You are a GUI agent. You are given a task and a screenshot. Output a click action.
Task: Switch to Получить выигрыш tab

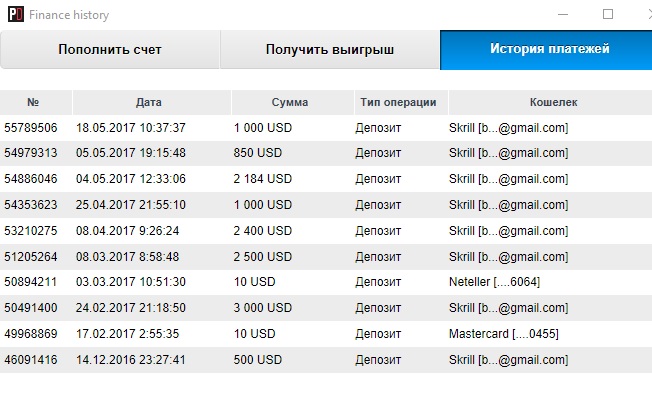click(330, 49)
